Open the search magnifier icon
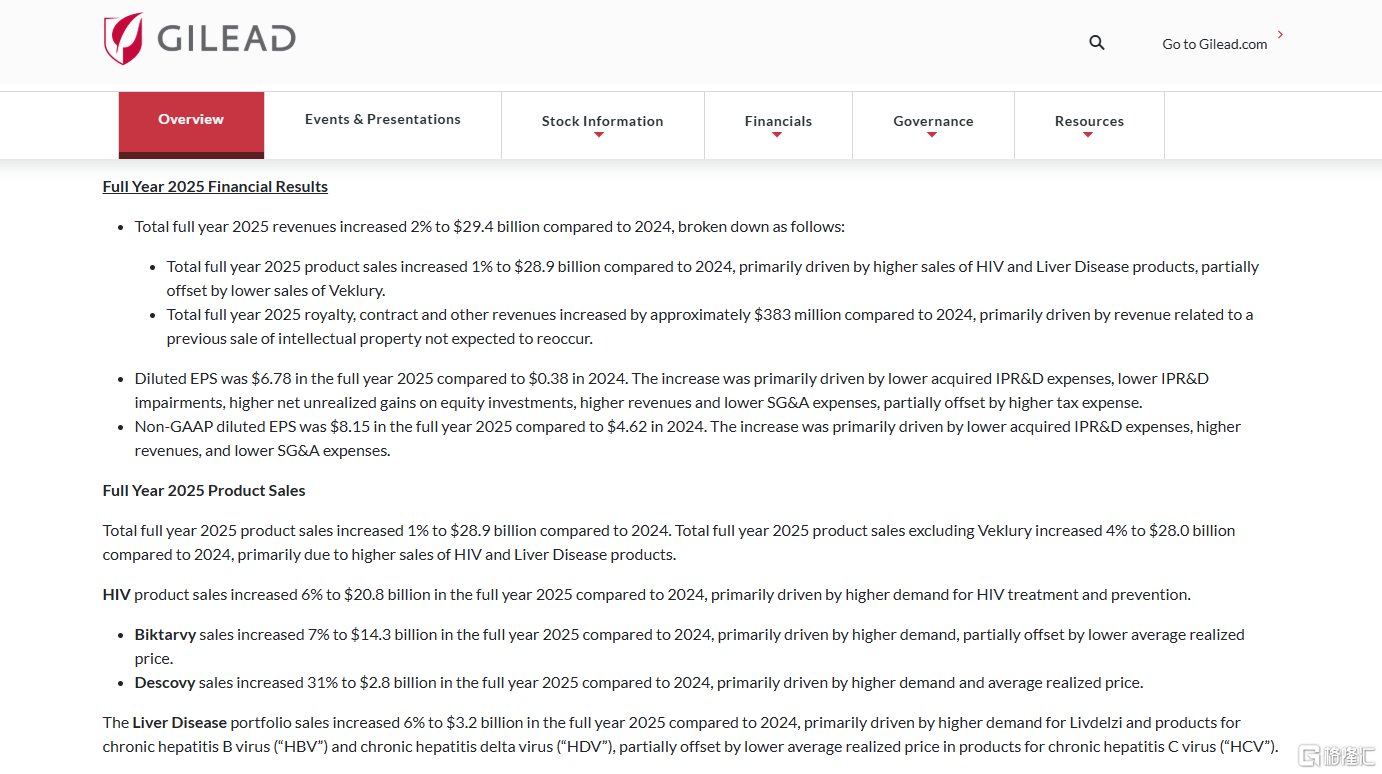 [1097, 43]
